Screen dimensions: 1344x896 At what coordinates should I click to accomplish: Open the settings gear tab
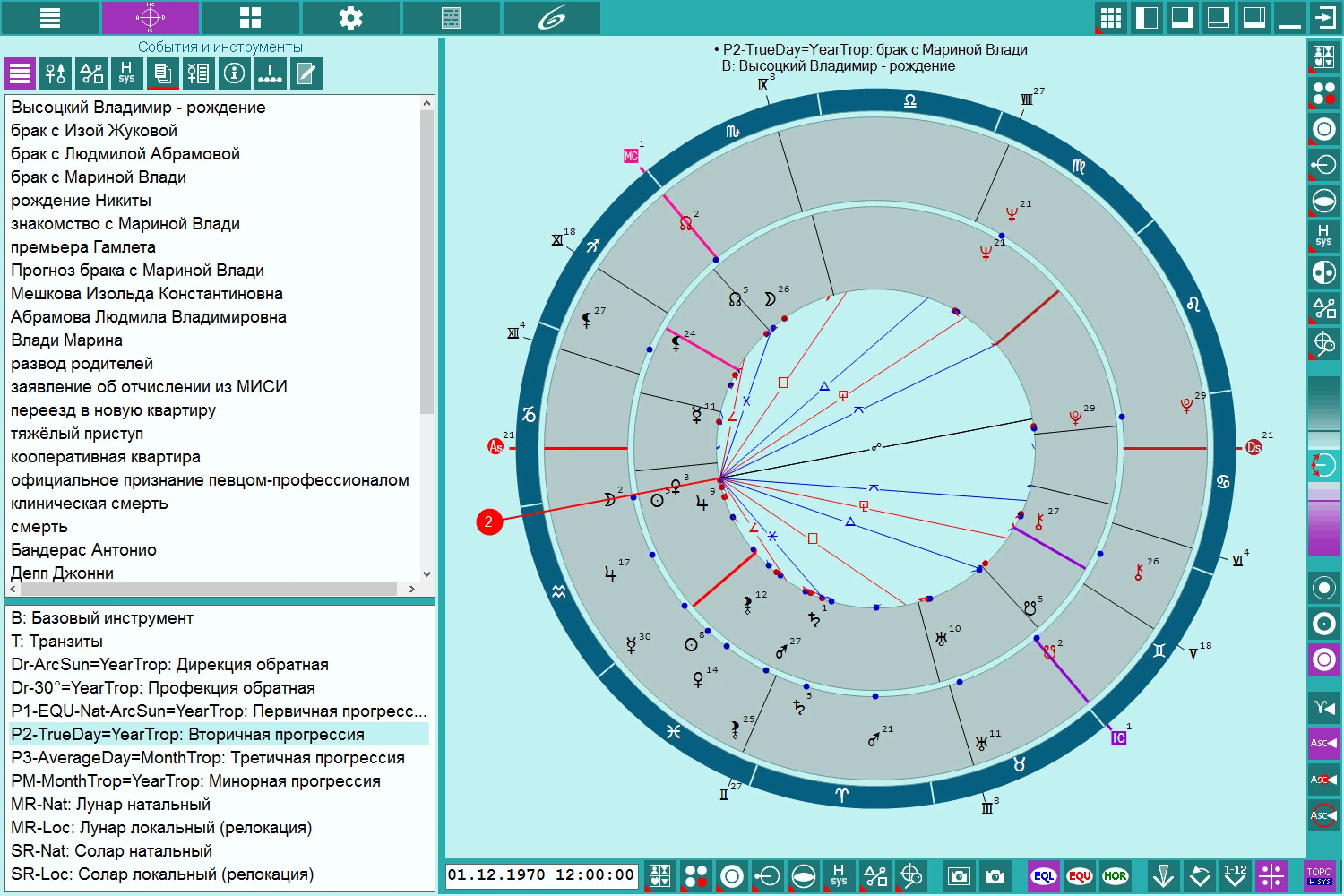click(351, 18)
